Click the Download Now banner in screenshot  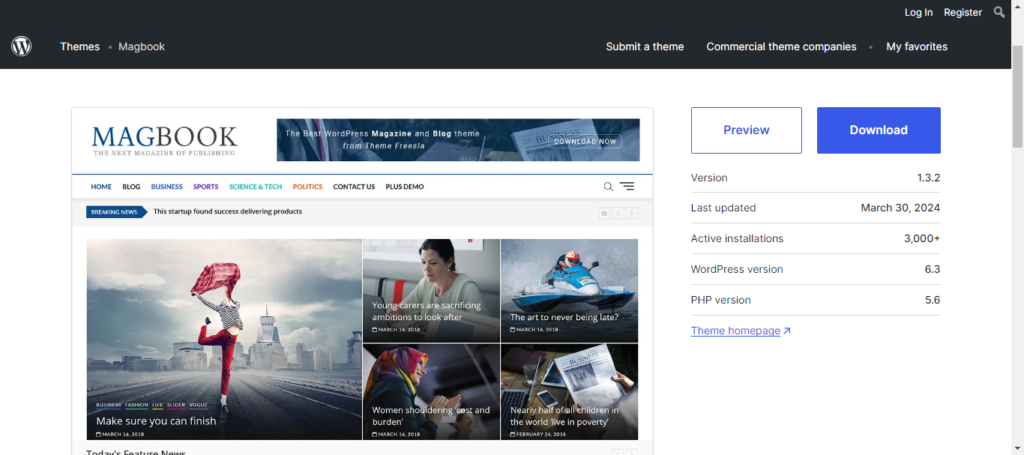tap(458, 140)
